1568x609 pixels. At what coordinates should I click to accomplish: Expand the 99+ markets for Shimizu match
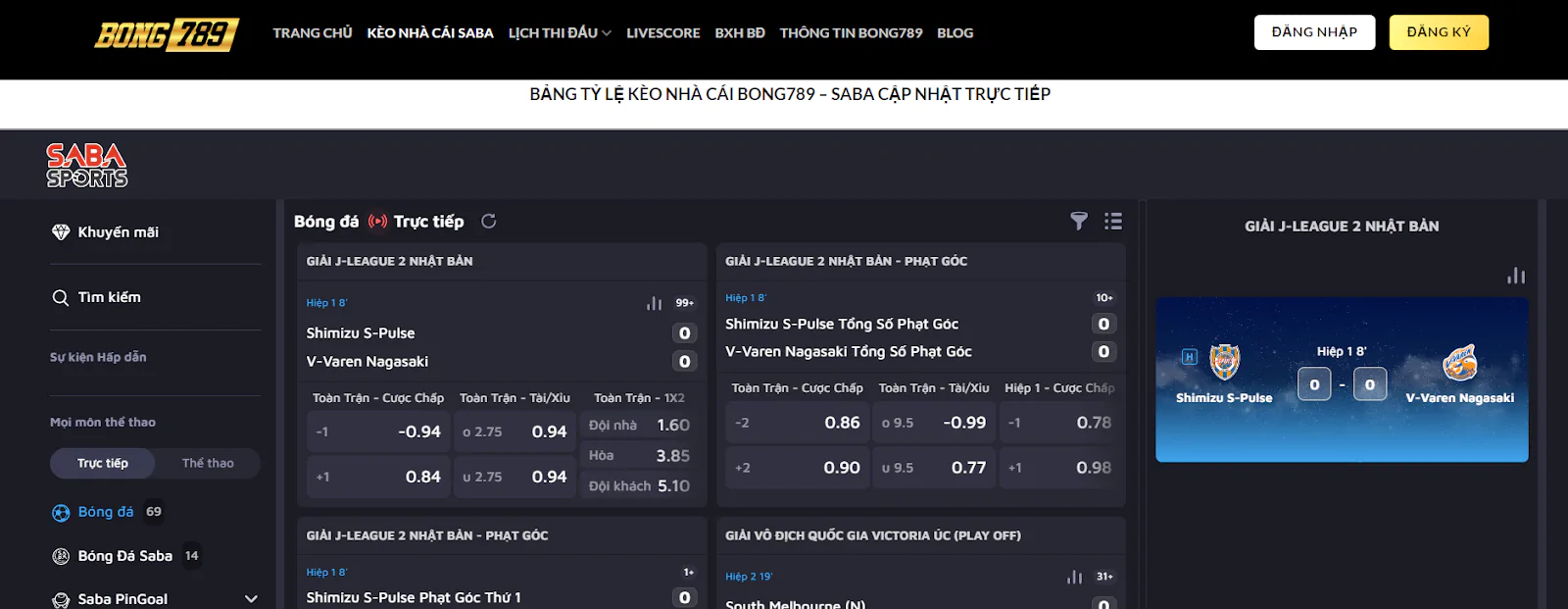click(x=684, y=303)
